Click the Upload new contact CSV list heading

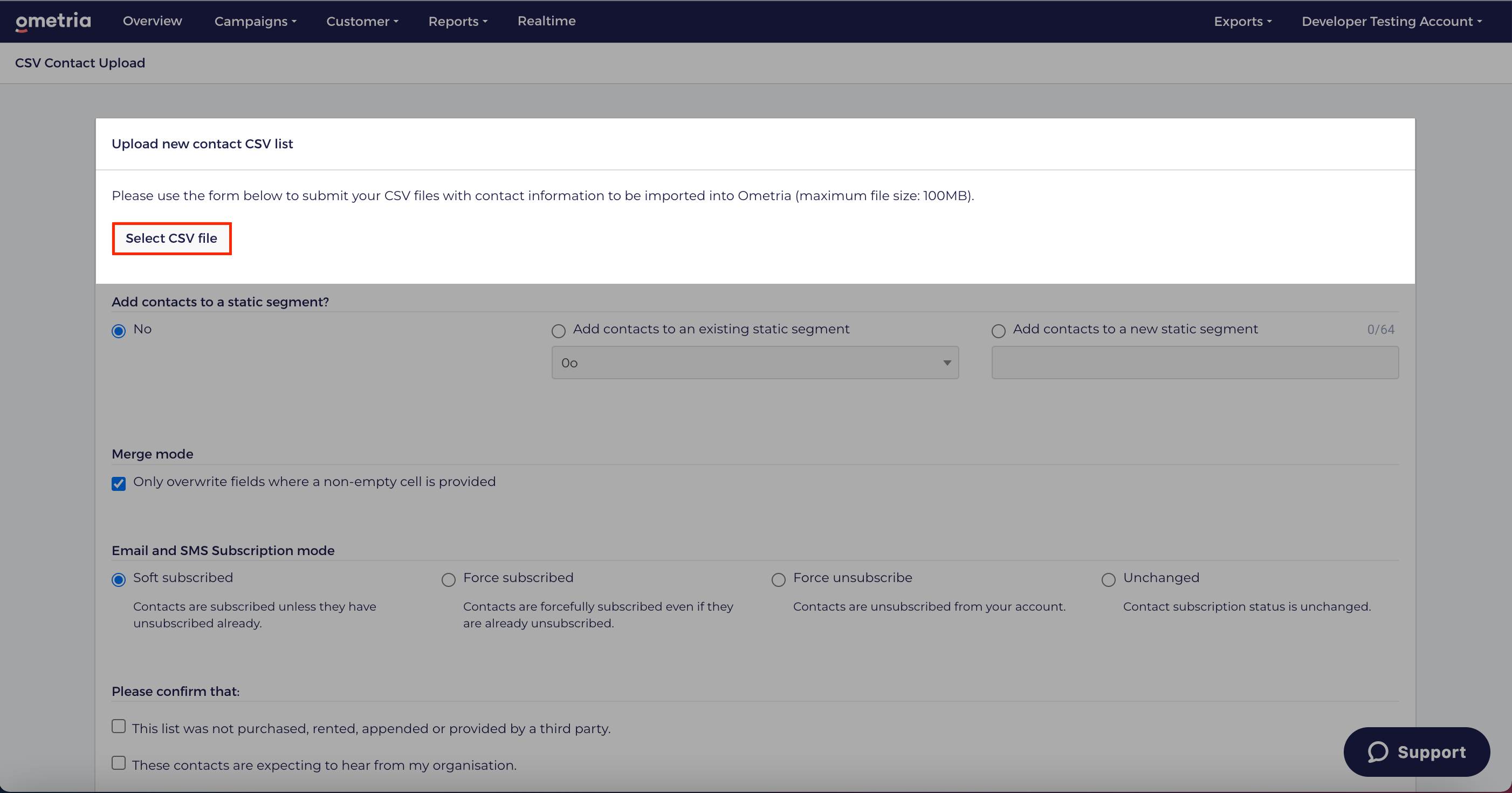(x=202, y=144)
